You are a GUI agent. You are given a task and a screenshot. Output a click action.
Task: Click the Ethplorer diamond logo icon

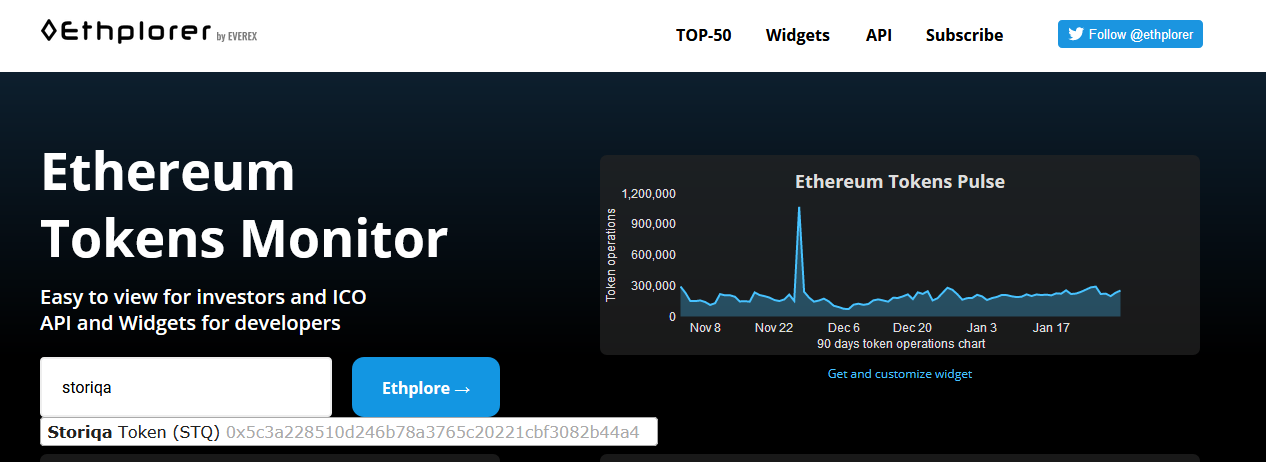click(x=49, y=31)
